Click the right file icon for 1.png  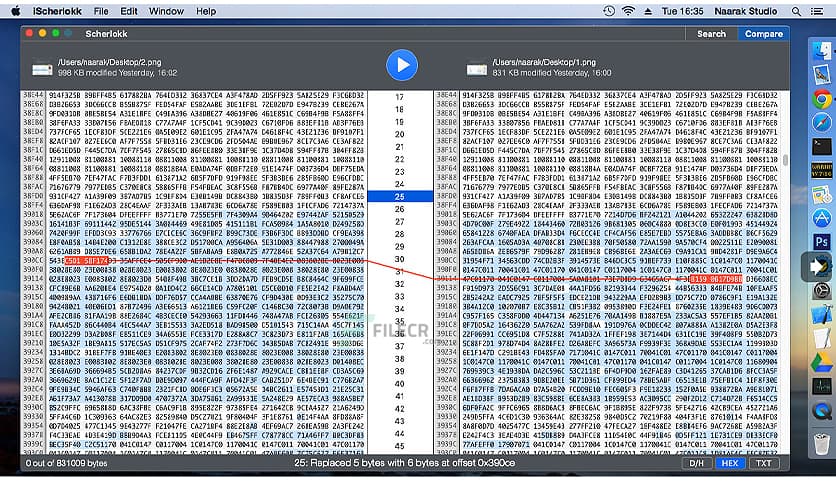477,69
